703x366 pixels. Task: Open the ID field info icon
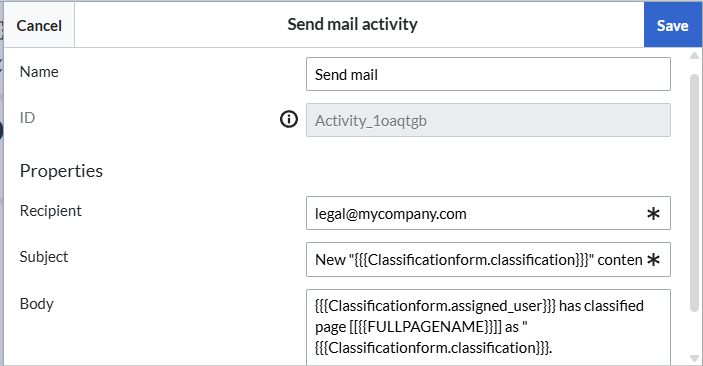pos(289,119)
